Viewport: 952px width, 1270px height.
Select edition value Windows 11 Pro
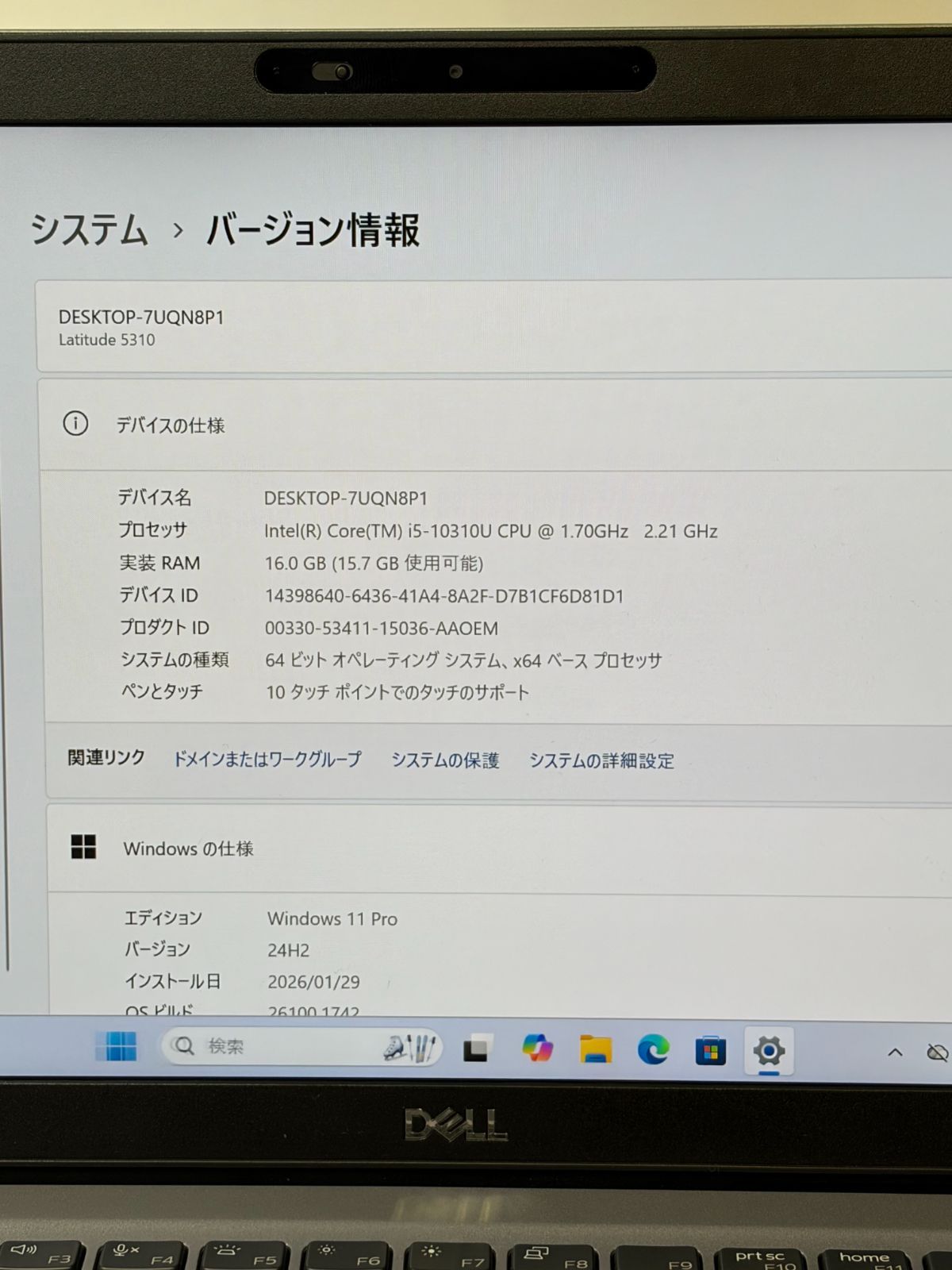pyautogui.click(x=332, y=918)
